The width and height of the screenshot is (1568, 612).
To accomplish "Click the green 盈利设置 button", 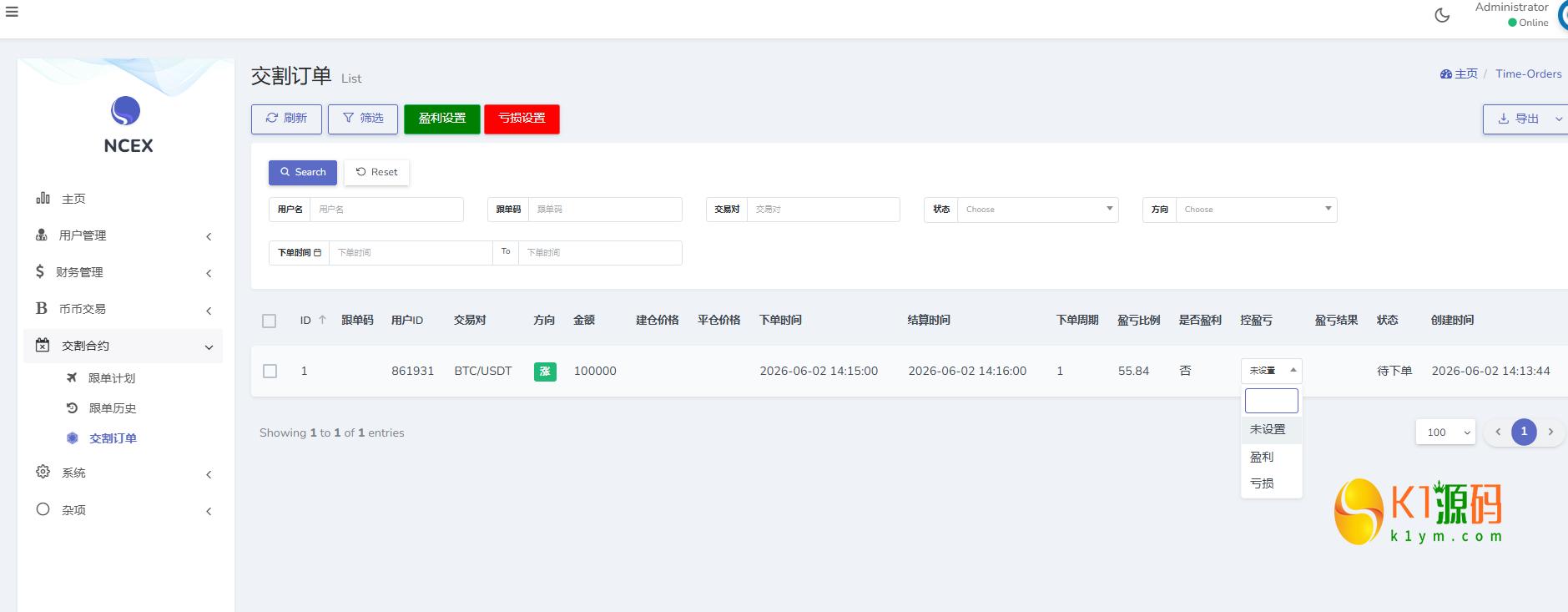I will (442, 119).
